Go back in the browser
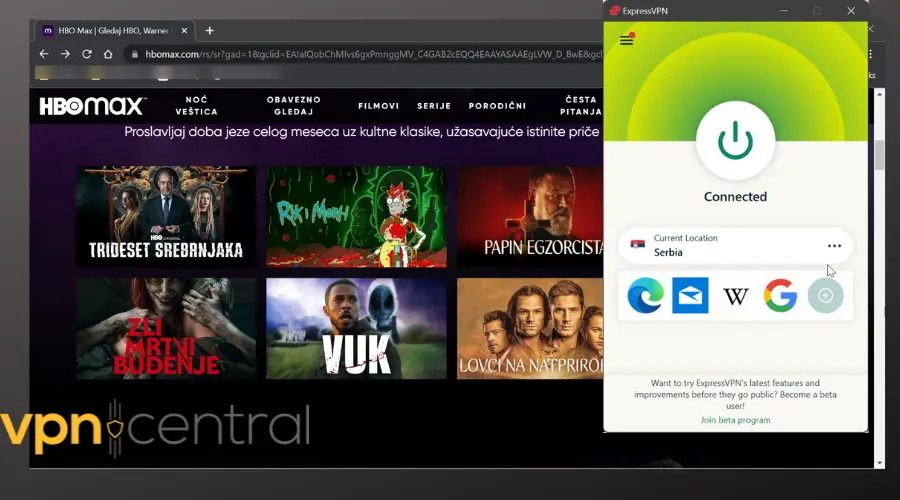The image size is (900, 500). 44,54
